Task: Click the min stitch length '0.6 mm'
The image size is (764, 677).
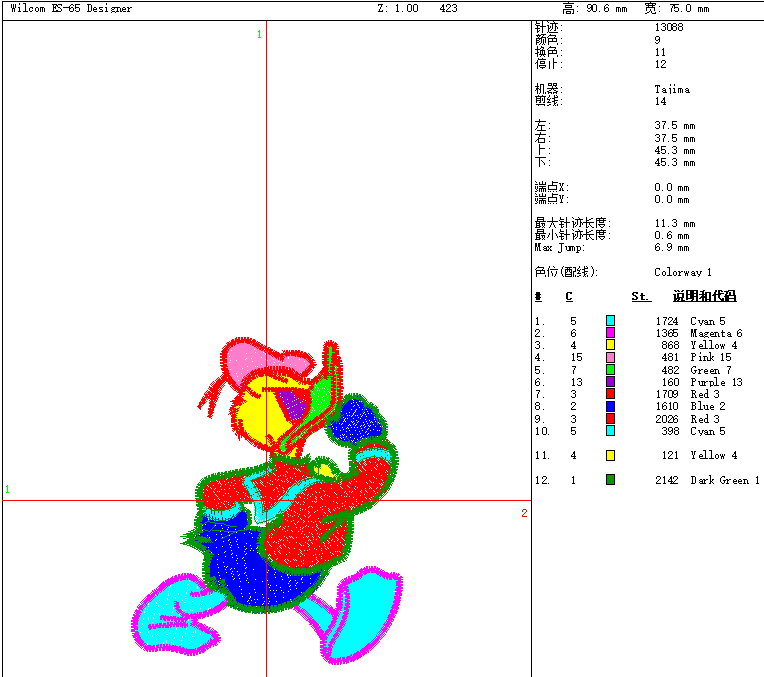Action: pyautogui.click(x=672, y=235)
